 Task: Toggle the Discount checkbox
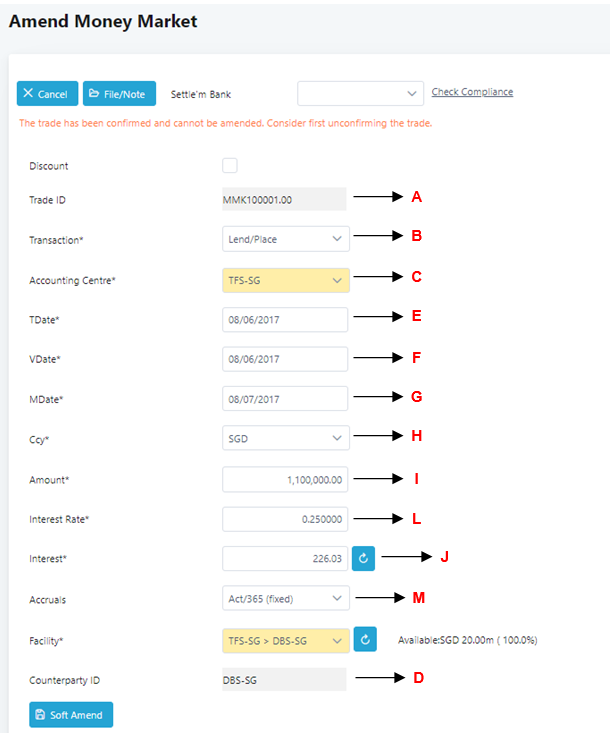coord(230,165)
